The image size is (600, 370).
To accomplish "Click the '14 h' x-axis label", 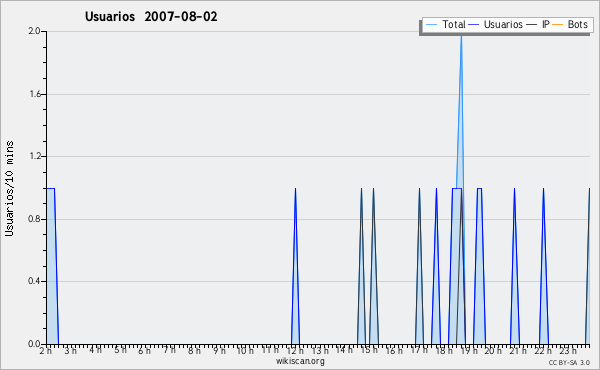I will (x=344, y=350).
